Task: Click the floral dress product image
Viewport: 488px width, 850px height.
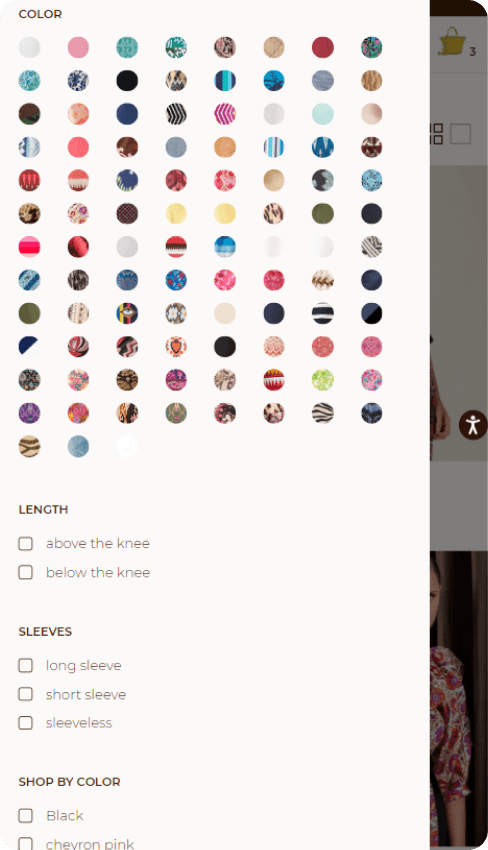Action: tap(459, 700)
